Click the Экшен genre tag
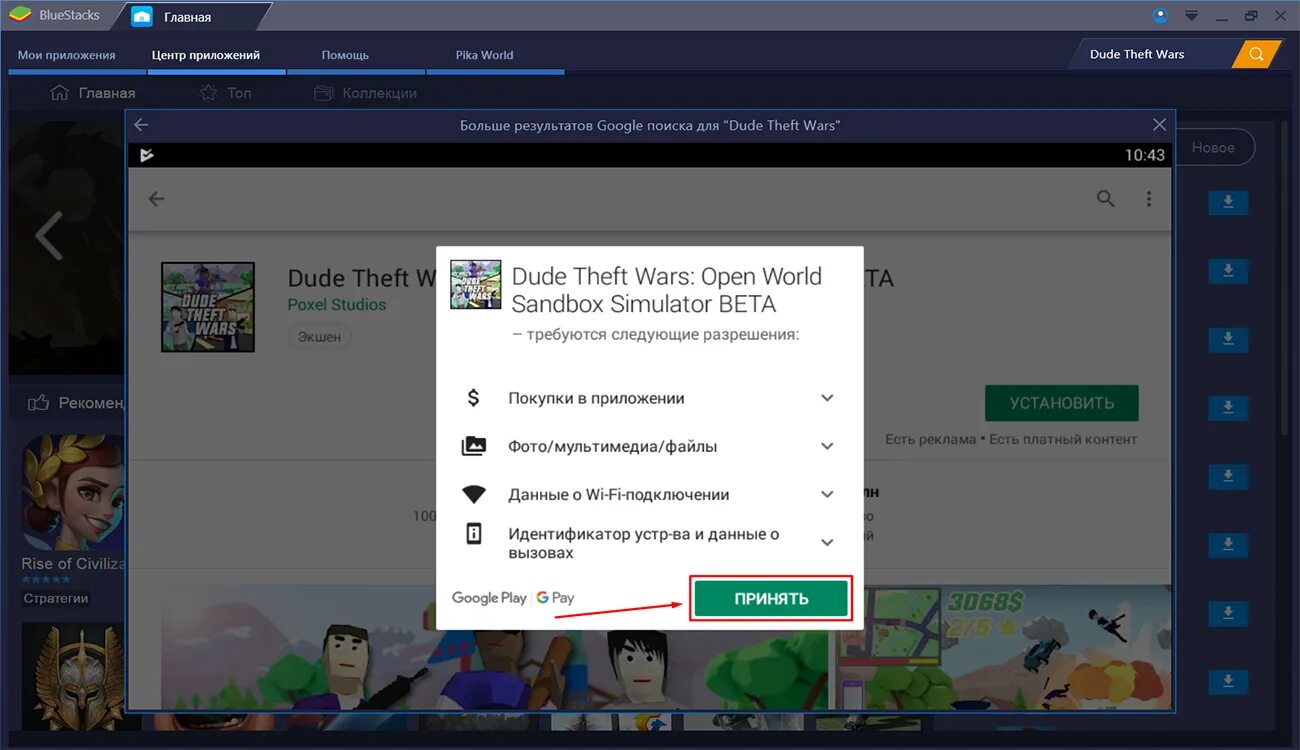The height and width of the screenshot is (750, 1300). [x=320, y=337]
